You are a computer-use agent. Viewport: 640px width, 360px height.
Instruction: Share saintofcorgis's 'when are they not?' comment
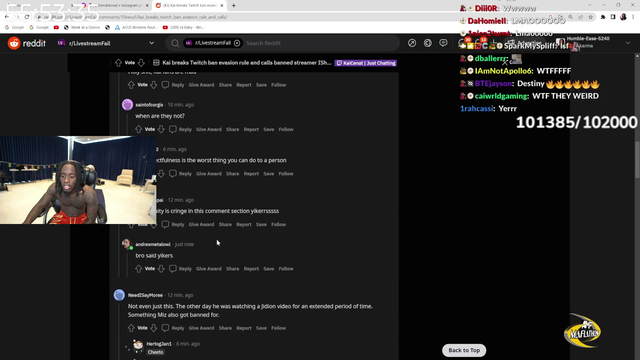(233, 129)
